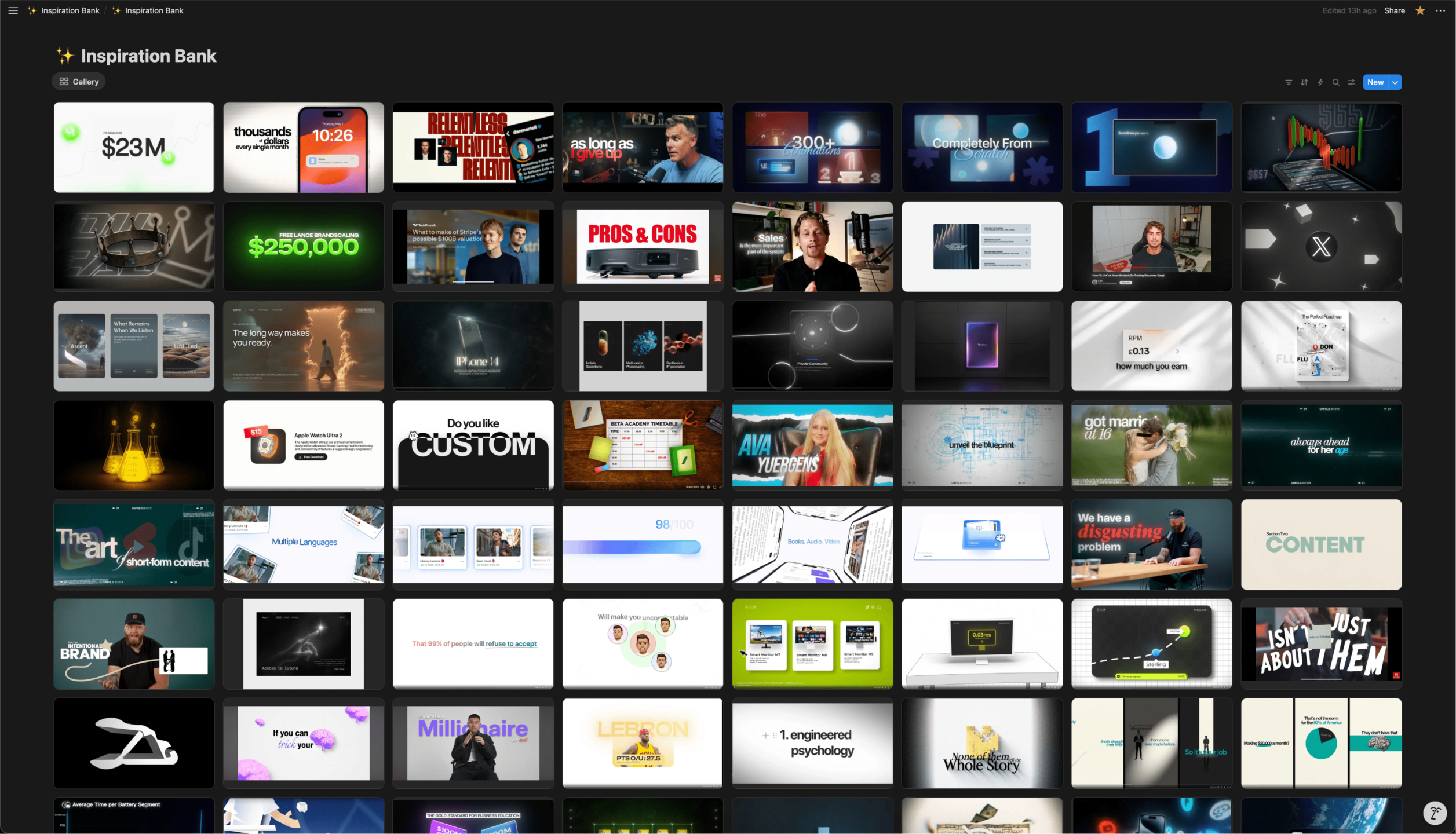
Task: Open the PROS & CONS thumbnail card
Action: tap(643, 246)
